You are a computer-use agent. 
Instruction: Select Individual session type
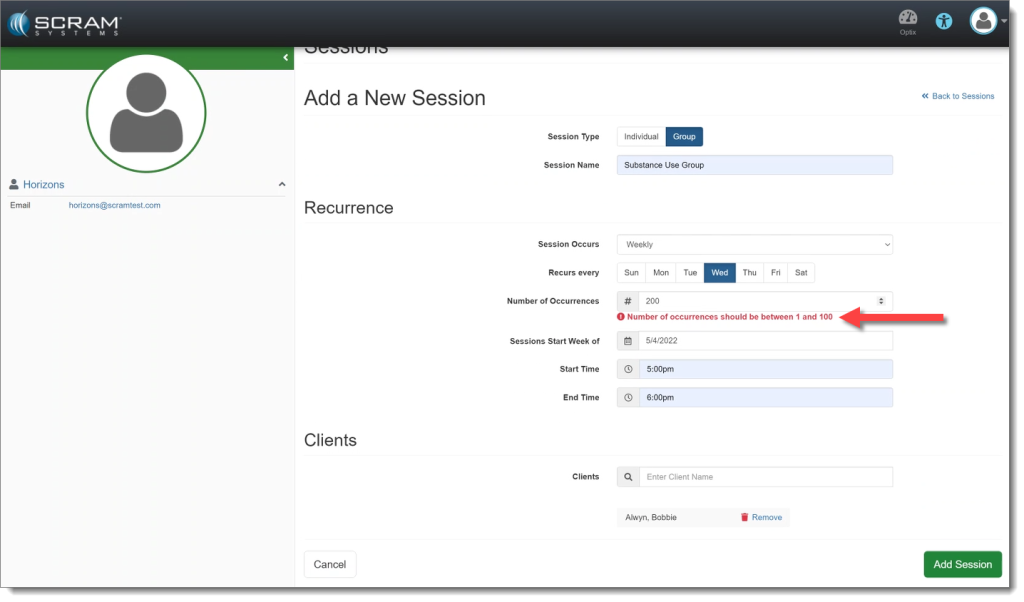pyautogui.click(x=641, y=137)
